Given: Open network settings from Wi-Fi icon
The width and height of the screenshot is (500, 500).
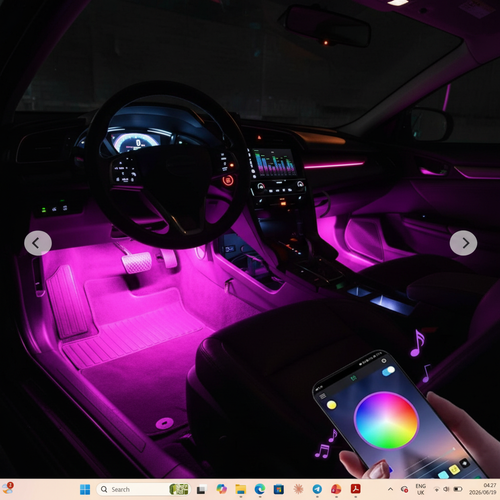Looking at the screenshot, I should (437, 489).
